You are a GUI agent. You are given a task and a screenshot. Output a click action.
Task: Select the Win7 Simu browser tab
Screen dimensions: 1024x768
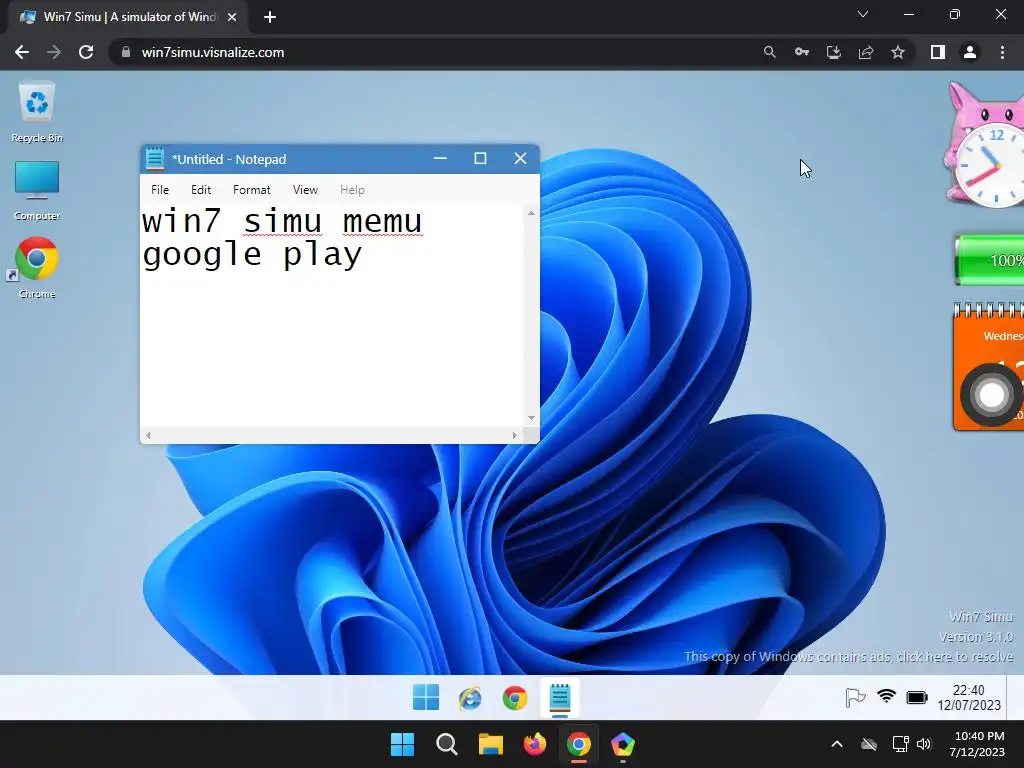[x=128, y=17]
